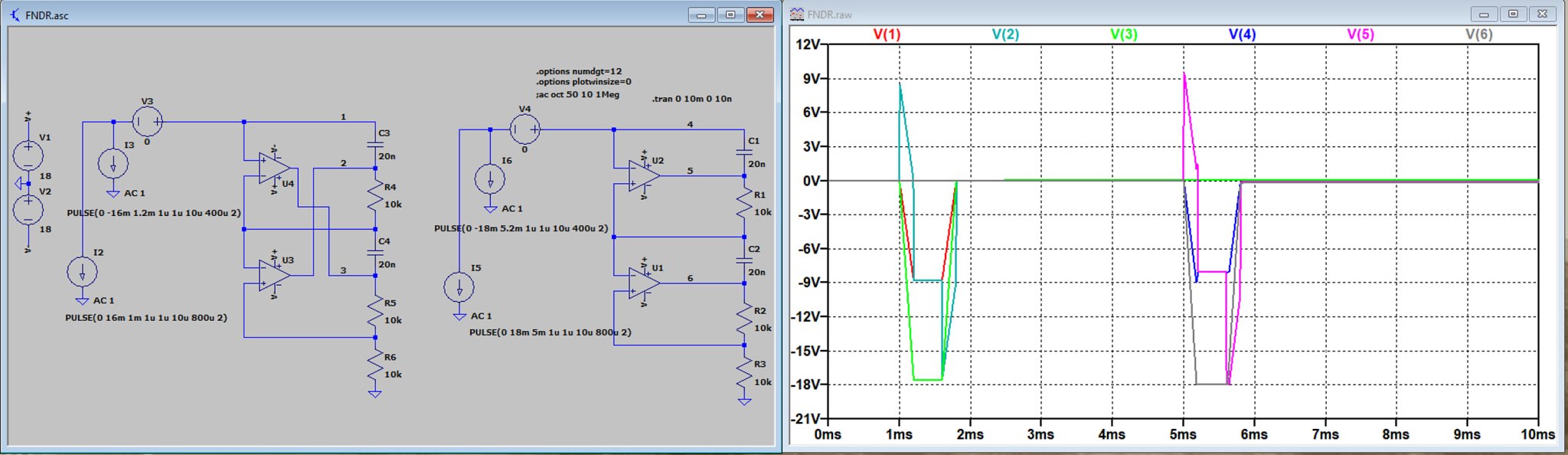Click the 10k value of resistor R4
Screen dimensions: 1568x455
pos(393,205)
